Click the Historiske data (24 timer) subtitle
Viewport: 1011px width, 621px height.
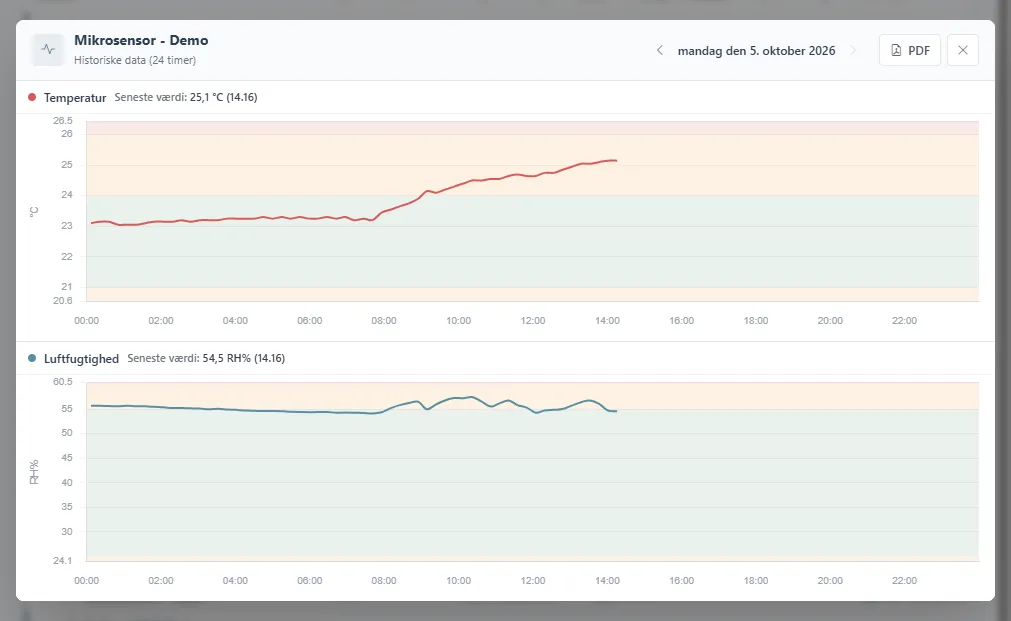point(135,61)
